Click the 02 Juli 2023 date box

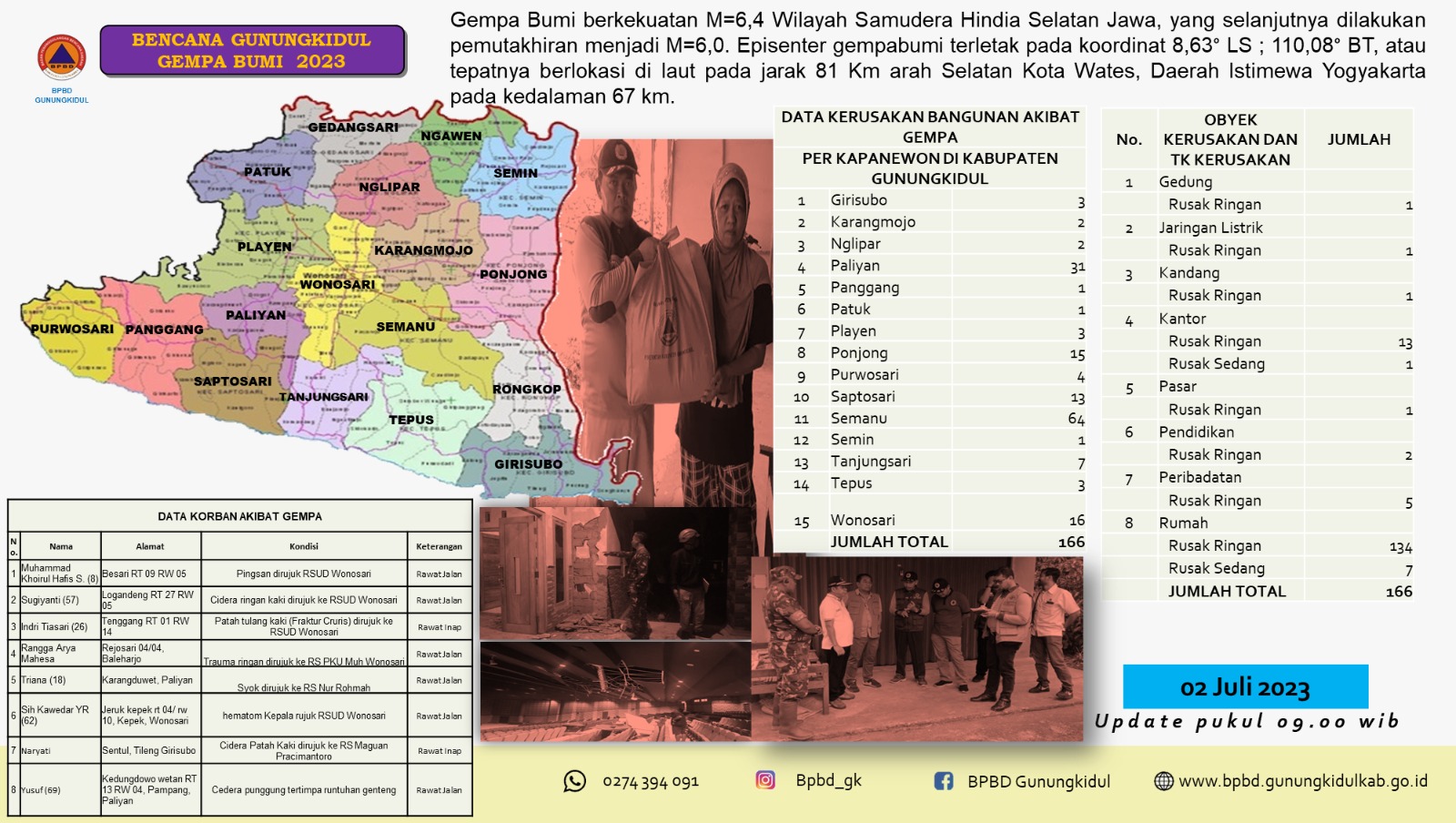[x=1245, y=686]
